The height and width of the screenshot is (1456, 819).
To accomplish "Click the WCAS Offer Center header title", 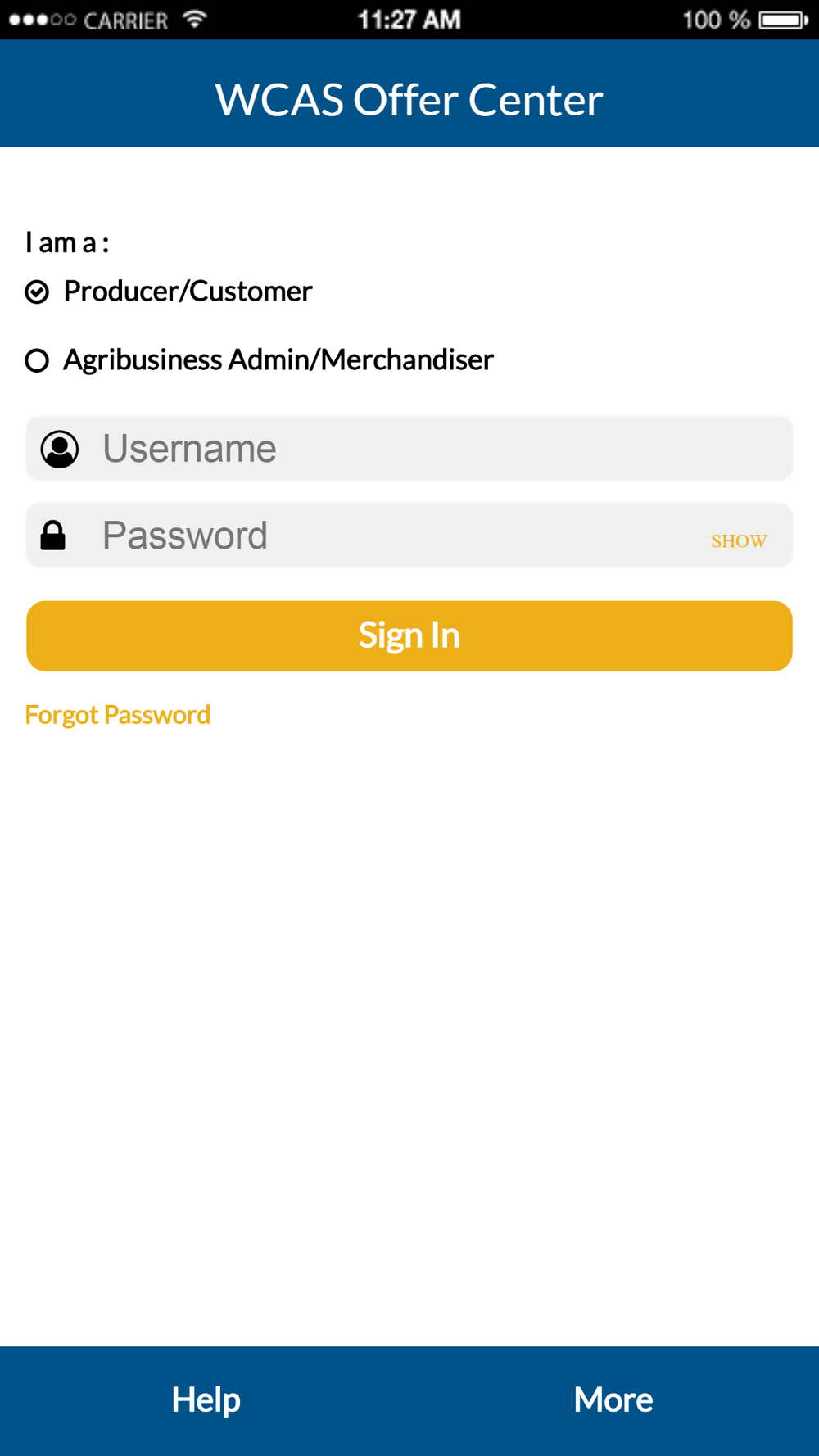I will point(409,100).
